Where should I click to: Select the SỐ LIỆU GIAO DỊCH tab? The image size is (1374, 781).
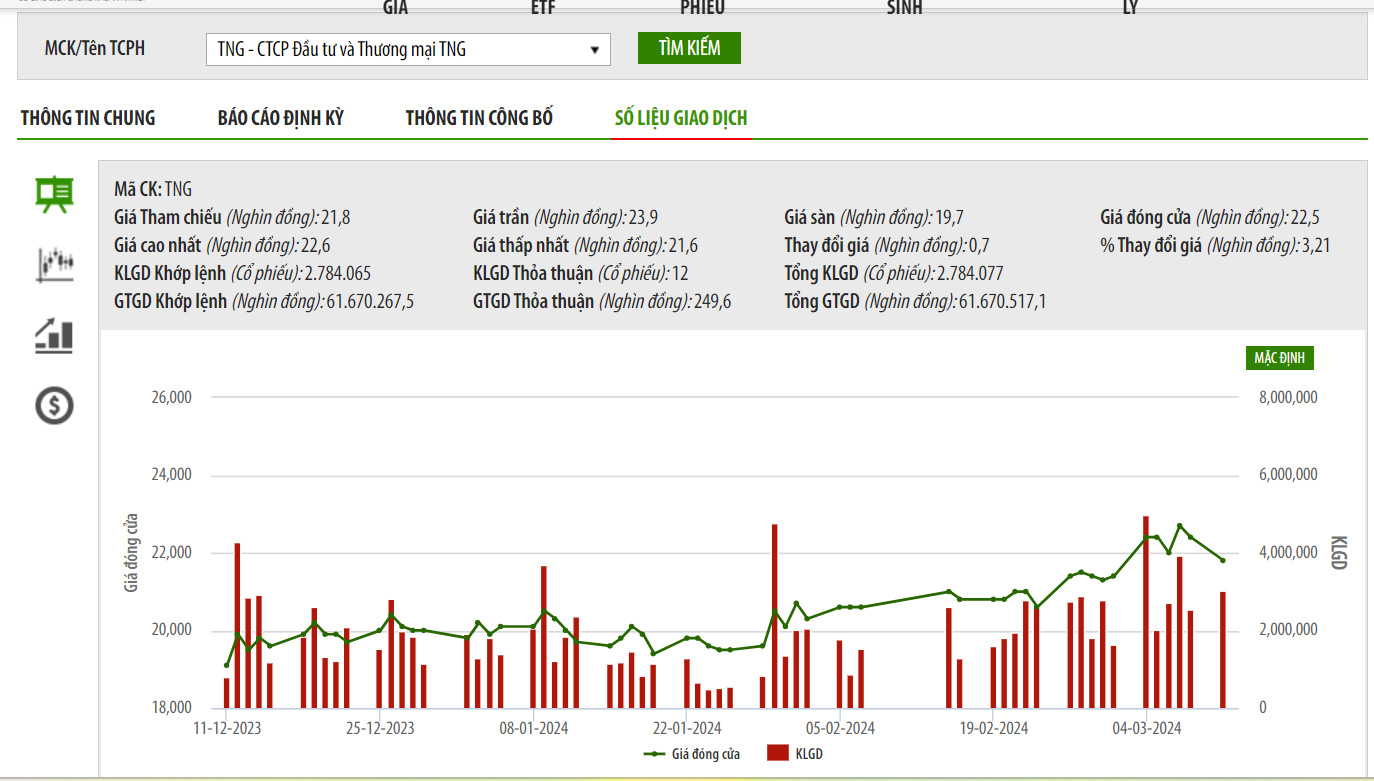(680, 118)
